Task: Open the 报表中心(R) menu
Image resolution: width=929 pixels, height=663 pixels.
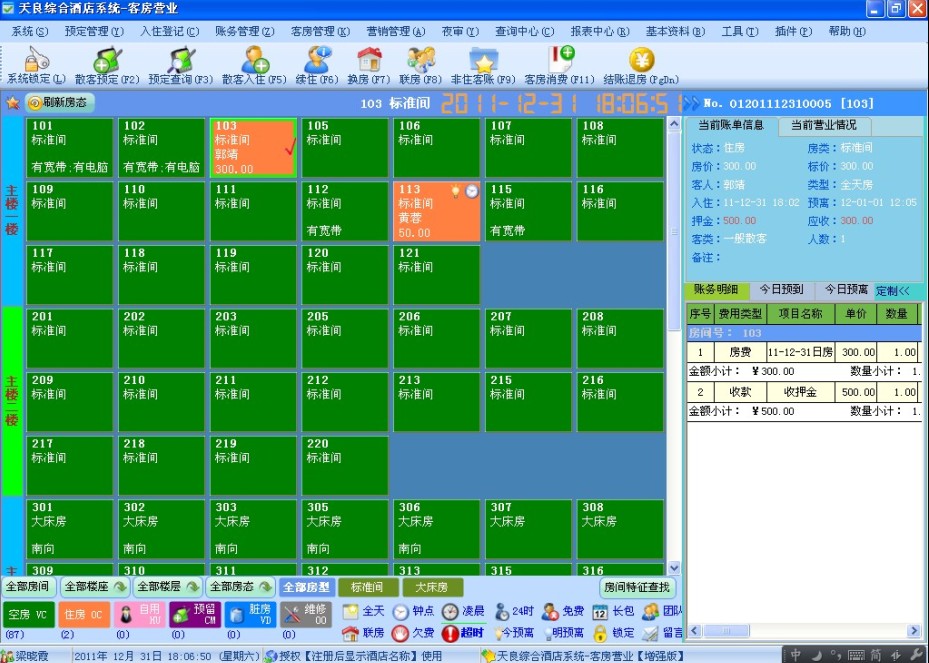Action: pyautogui.click(x=600, y=31)
